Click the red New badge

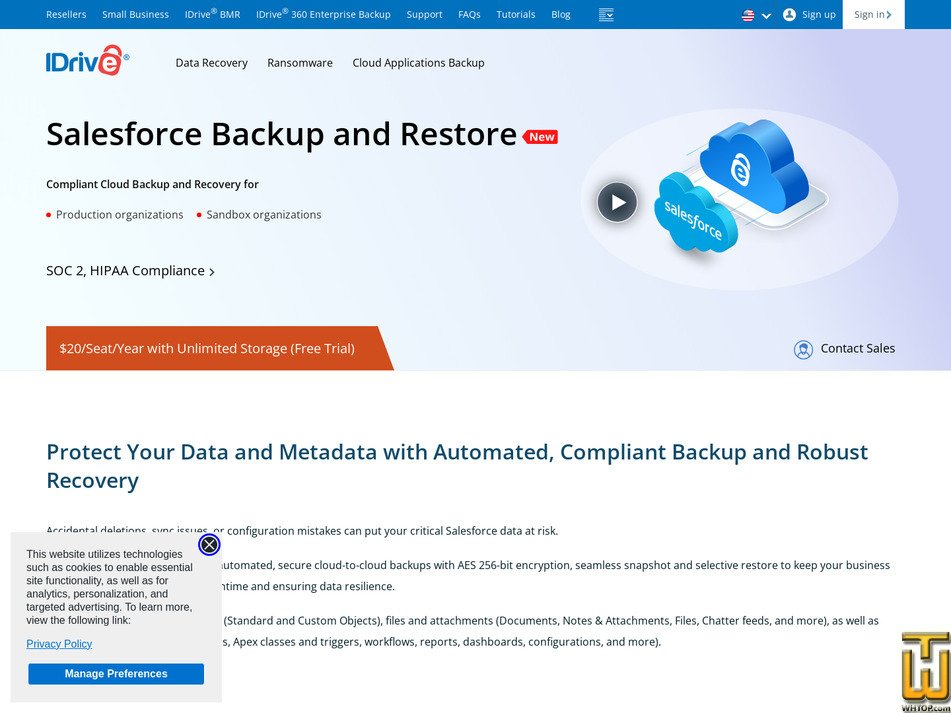pyautogui.click(x=540, y=137)
